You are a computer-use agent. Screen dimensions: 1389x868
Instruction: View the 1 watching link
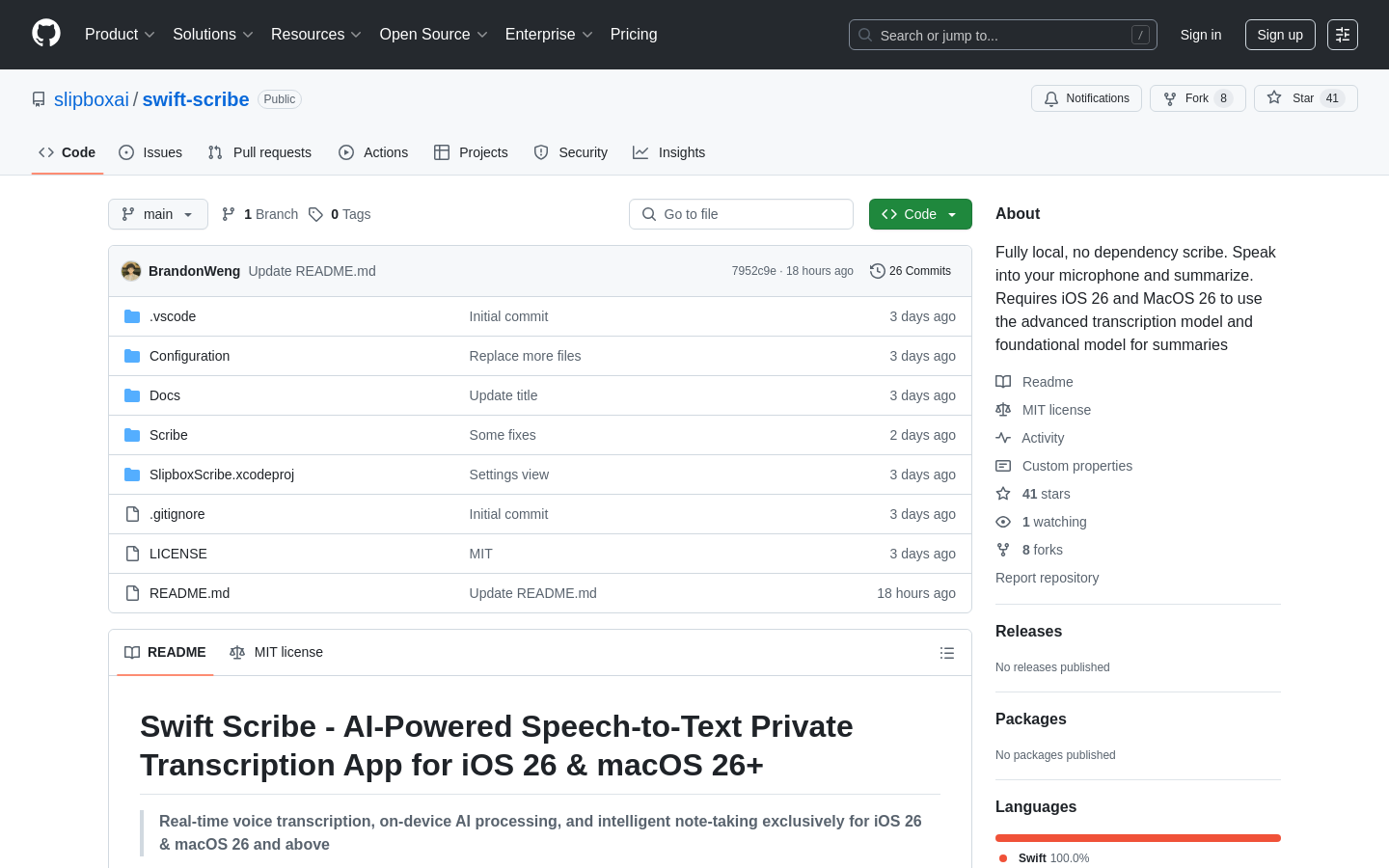coord(1041,522)
